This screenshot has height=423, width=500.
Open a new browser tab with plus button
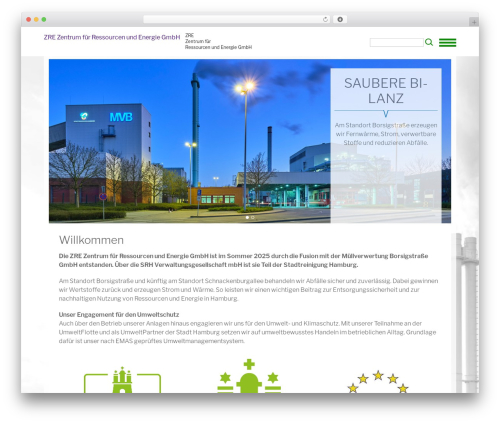tap(474, 22)
